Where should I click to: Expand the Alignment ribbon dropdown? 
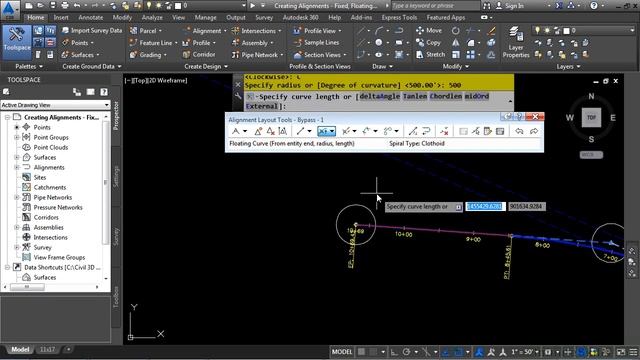pyautogui.click(x=225, y=31)
